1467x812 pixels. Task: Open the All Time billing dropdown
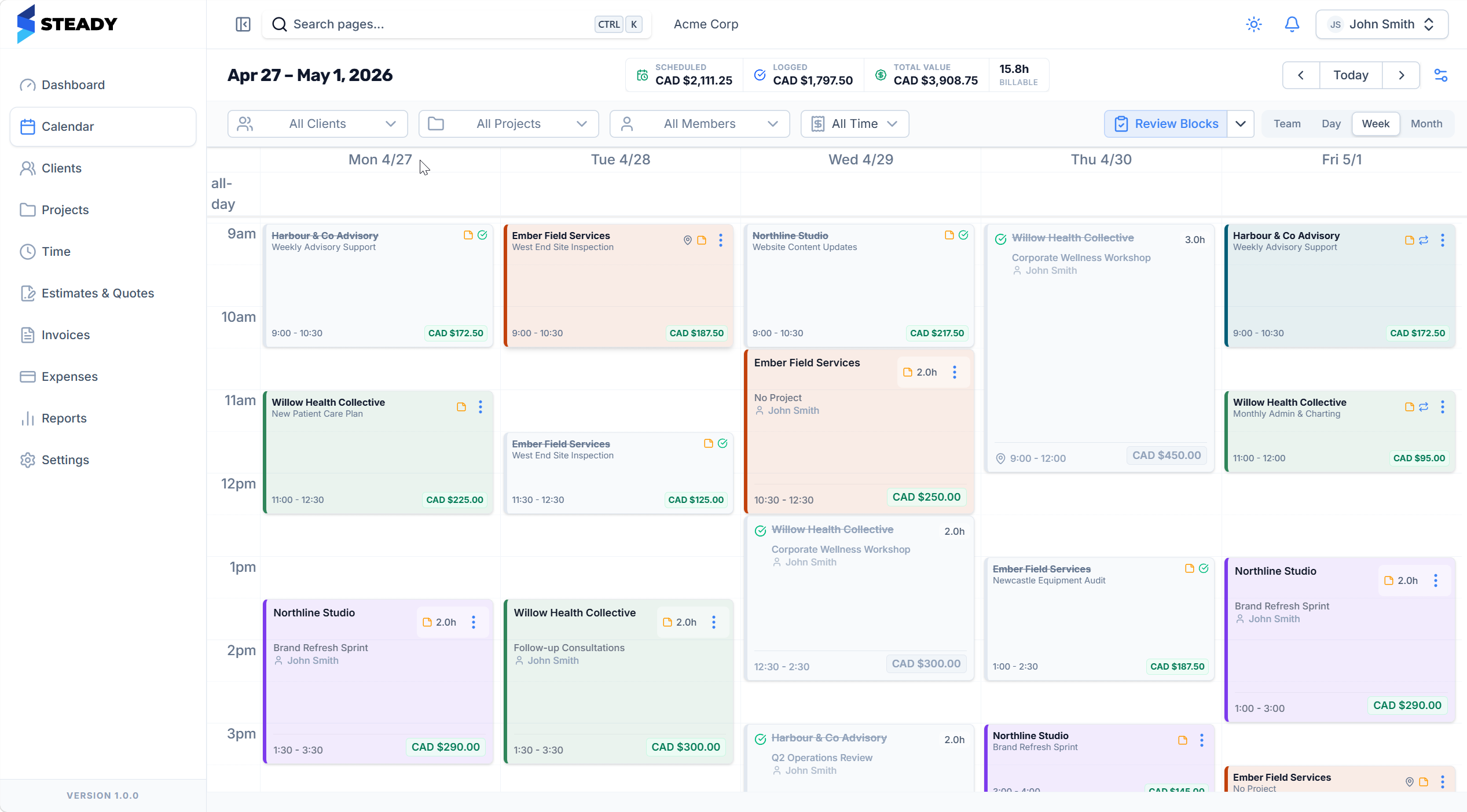click(x=855, y=124)
